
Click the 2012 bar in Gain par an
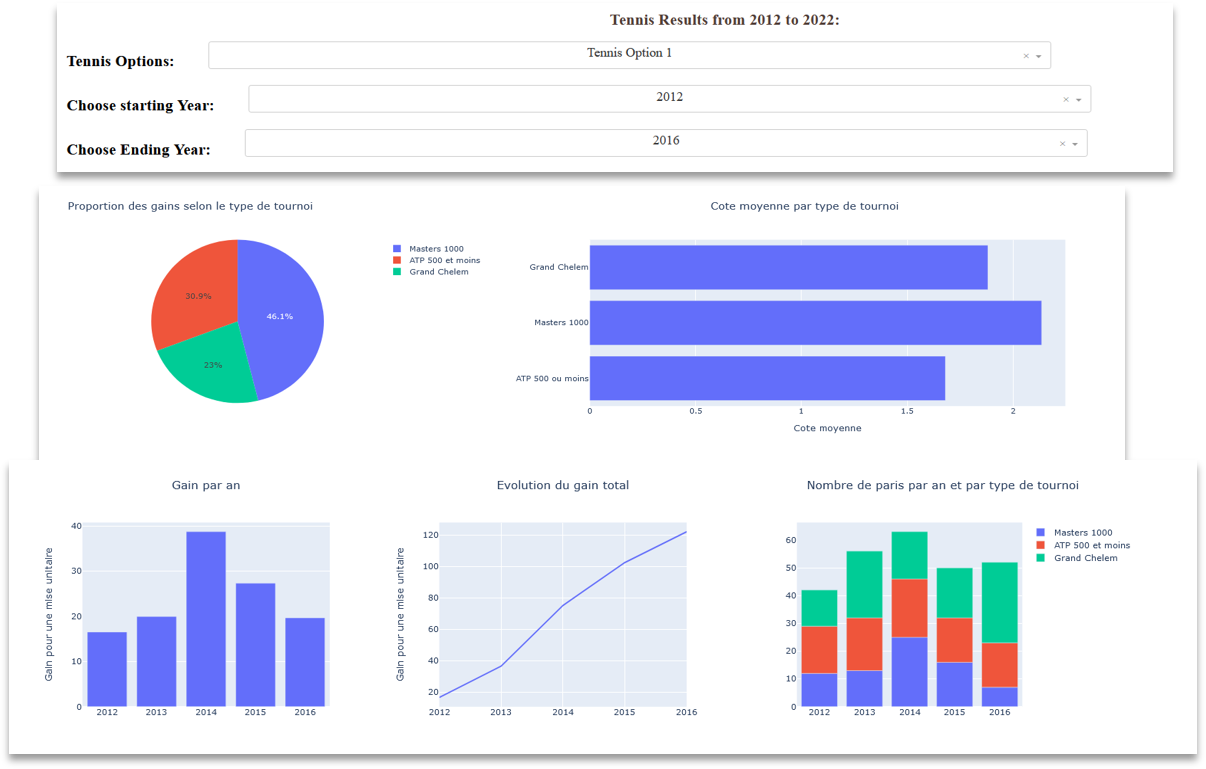[x=107, y=669]
